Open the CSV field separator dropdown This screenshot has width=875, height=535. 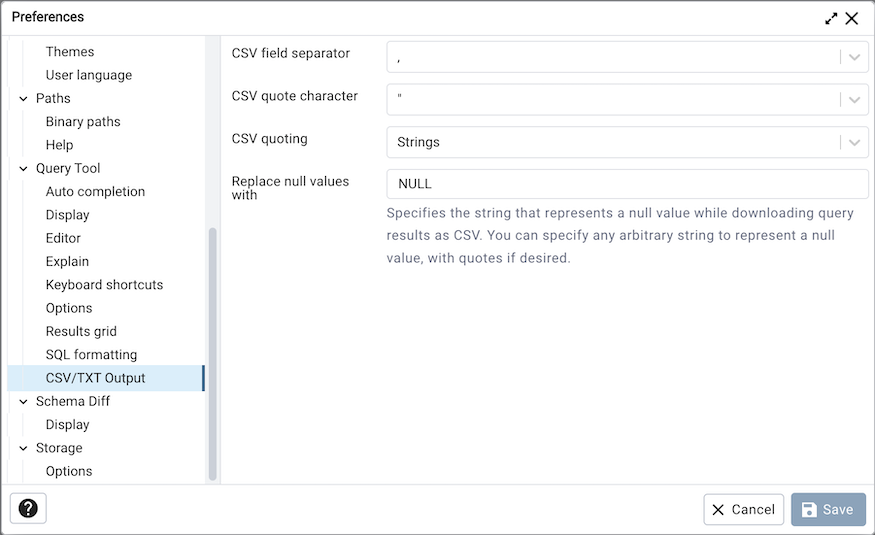pyautogui.click(x=854, y=57)
